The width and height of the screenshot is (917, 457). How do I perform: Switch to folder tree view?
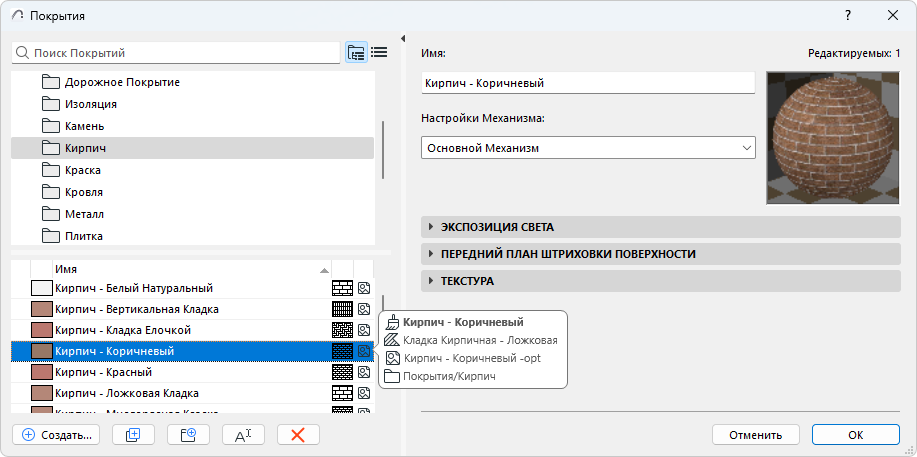(356, 53)
